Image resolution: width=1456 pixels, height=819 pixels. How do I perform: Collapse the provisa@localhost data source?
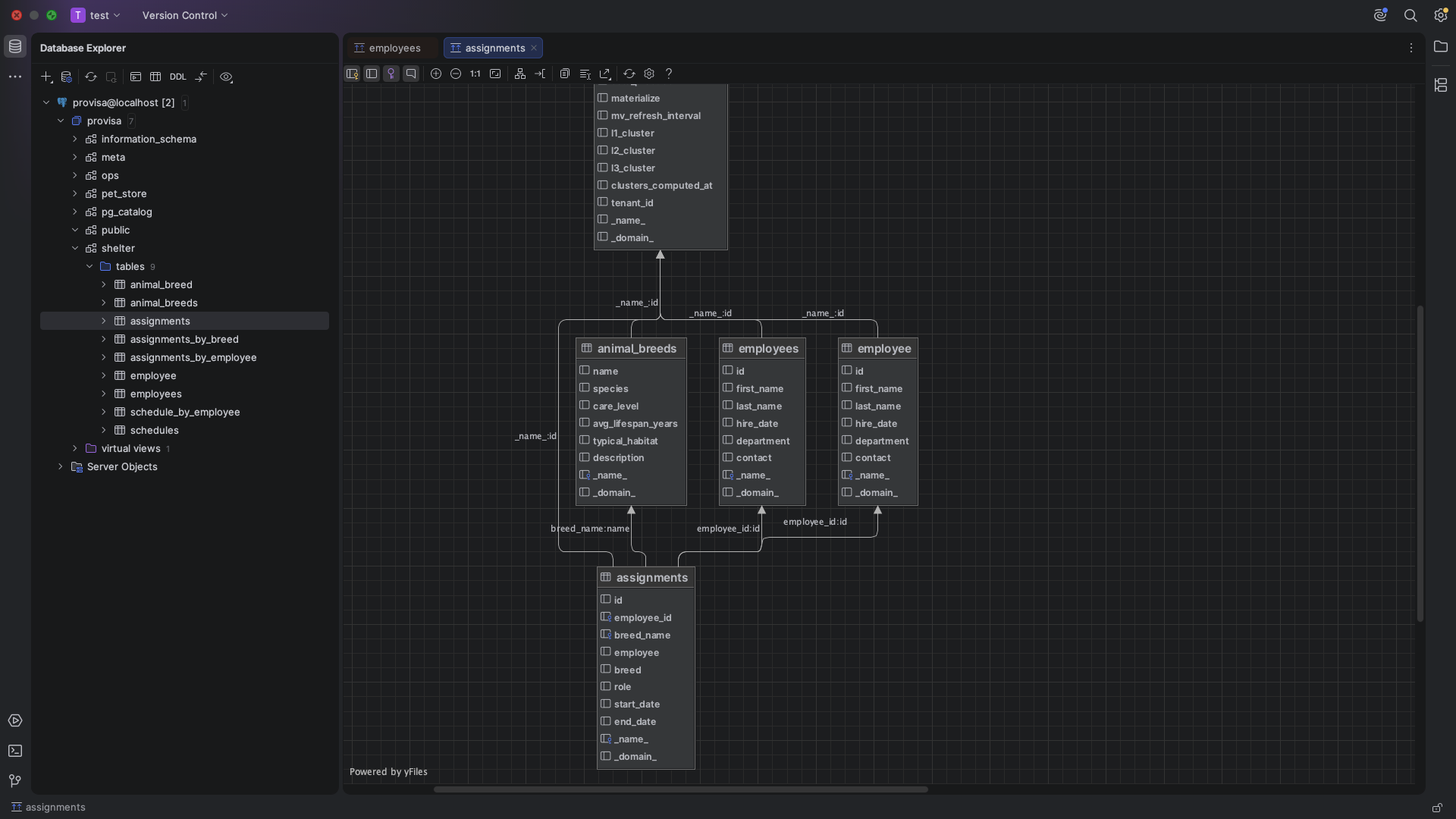pos(46,102)
